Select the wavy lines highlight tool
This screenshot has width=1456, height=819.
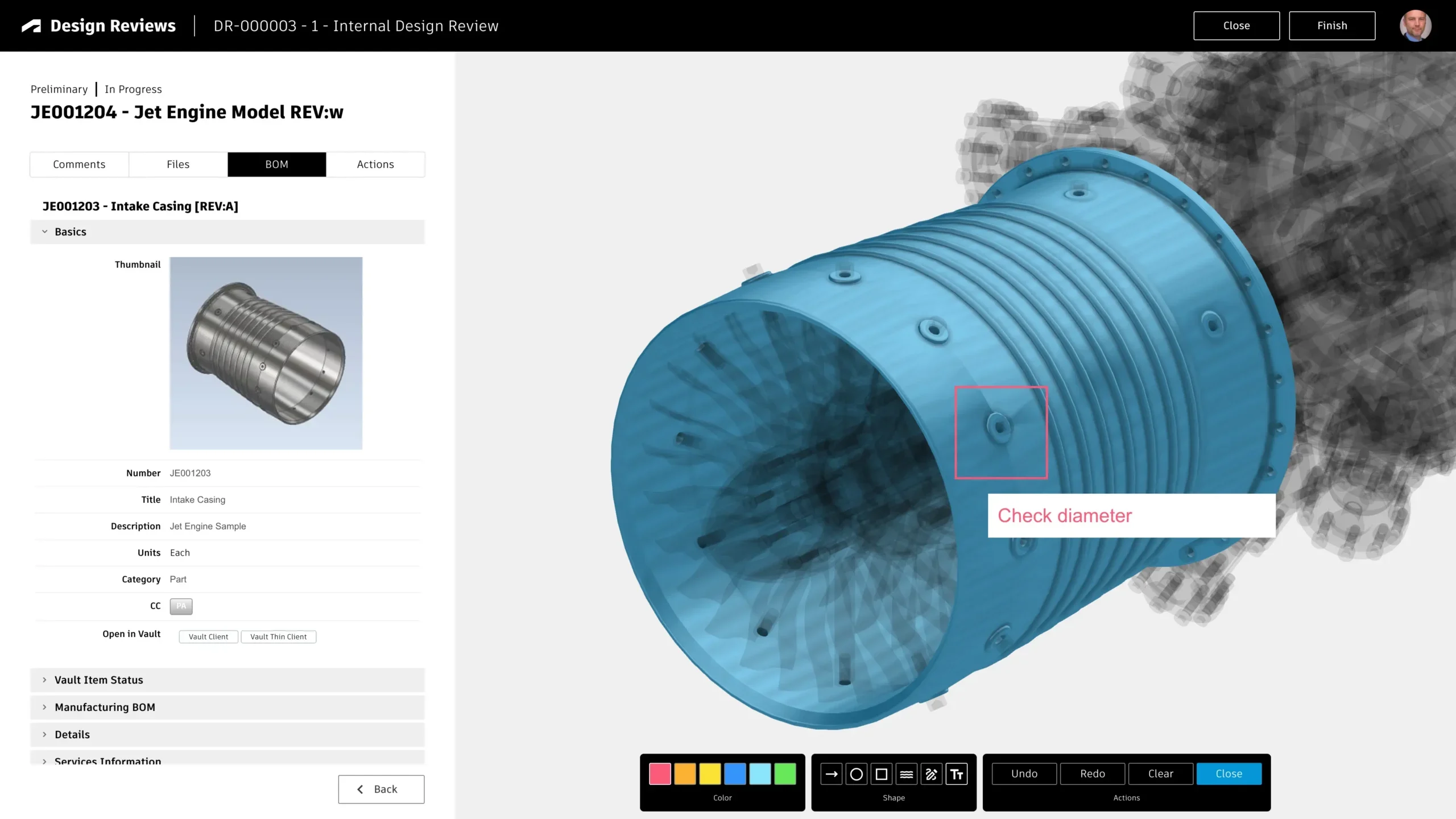(x=906, y=774)
